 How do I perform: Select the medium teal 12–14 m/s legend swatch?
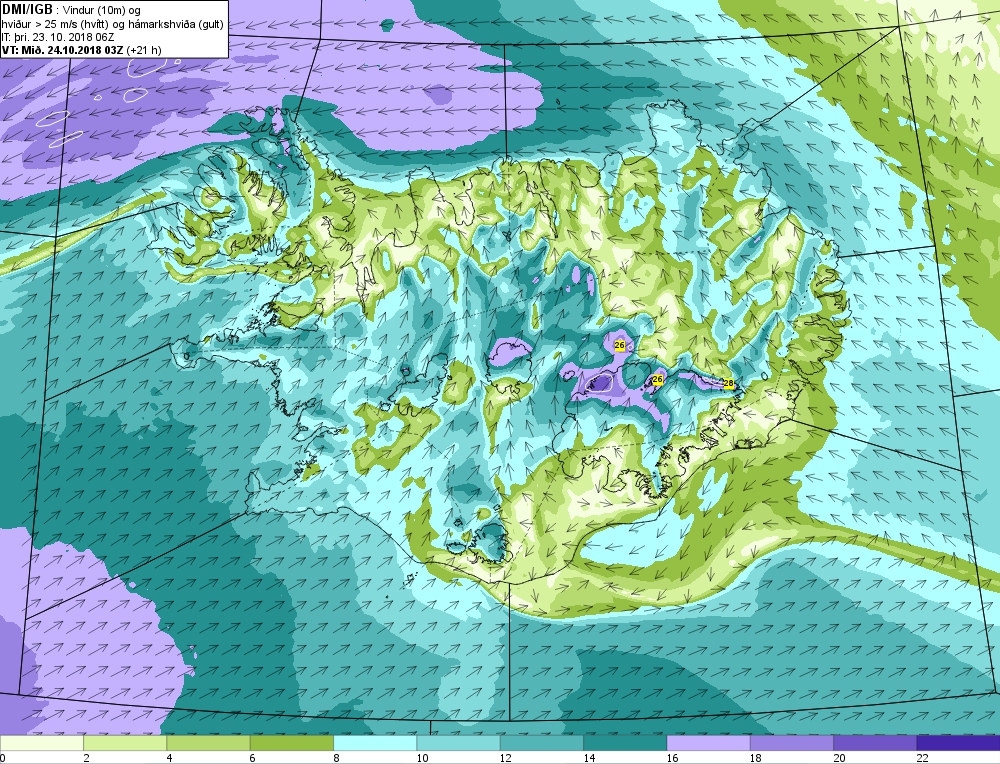click(541, 743)
